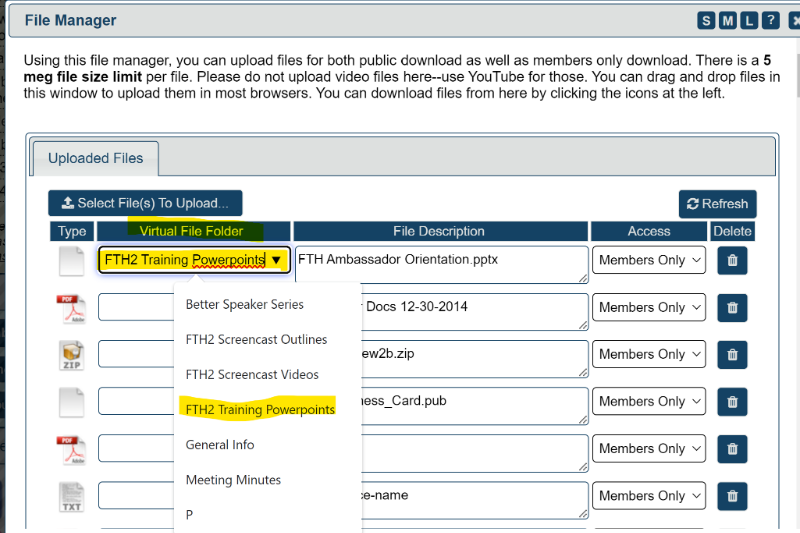This screenshot has width=800, height=533.
Task: Delete the FTH Ambassador Orientation.pptx file
Action: pyautogui.click(x=732, y=260)
